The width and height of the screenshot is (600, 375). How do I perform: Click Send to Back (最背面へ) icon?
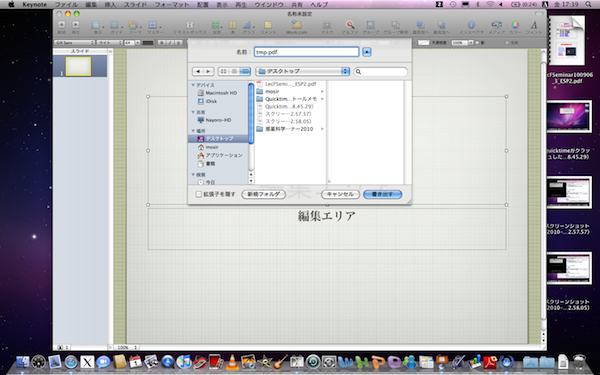click(x=441, y=25)
